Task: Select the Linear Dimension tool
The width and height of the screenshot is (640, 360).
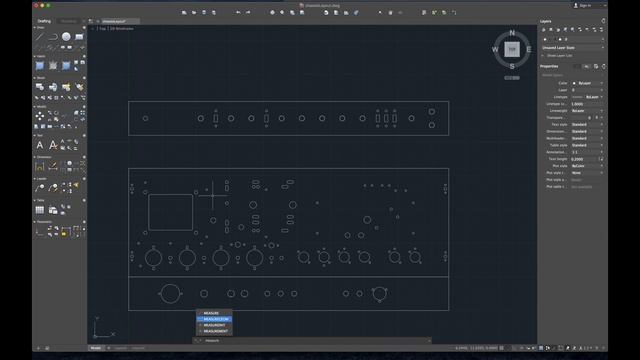Action: [x=40, y=166]
